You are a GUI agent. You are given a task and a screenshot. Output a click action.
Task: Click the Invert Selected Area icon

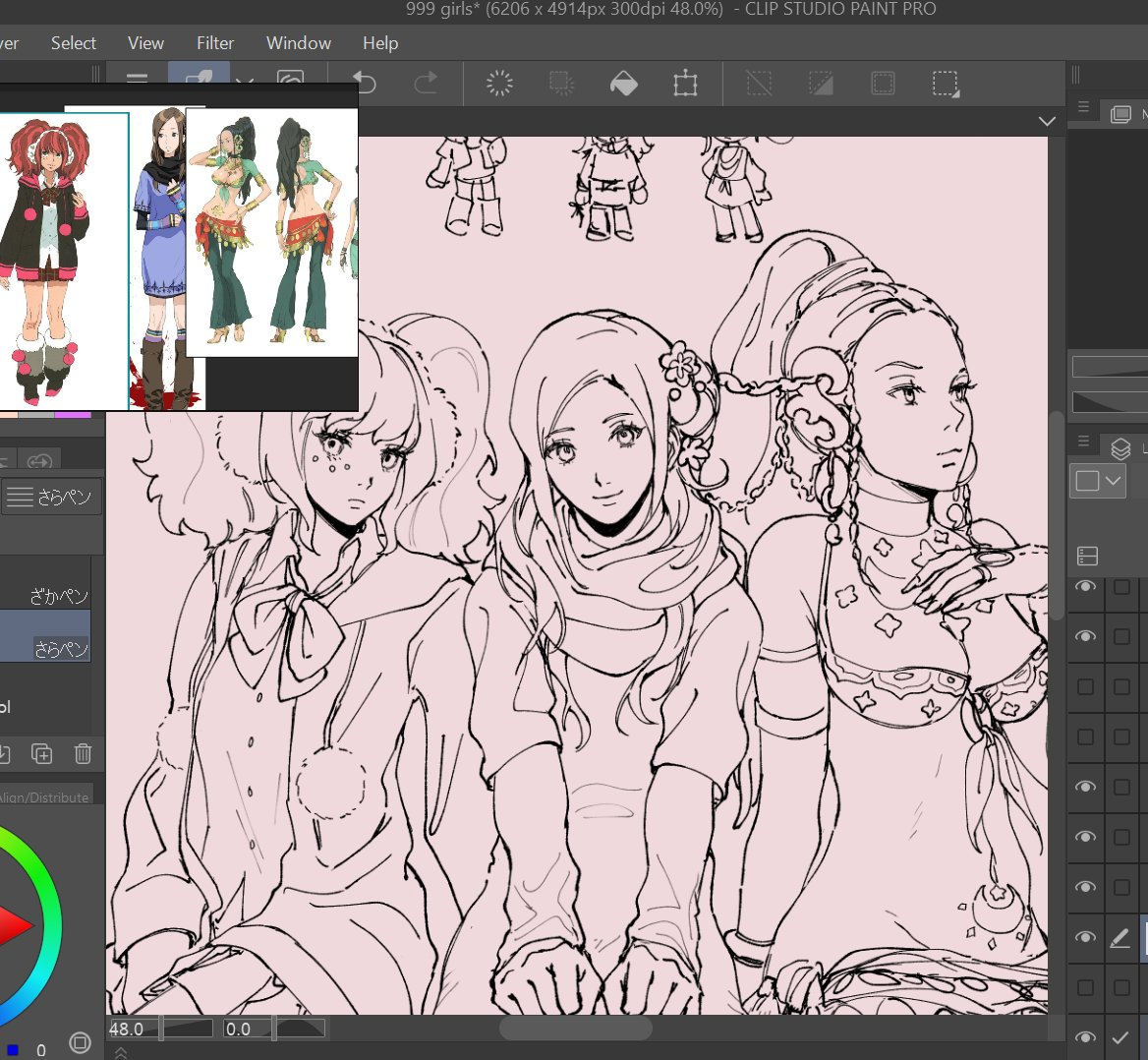coord(821,83)
